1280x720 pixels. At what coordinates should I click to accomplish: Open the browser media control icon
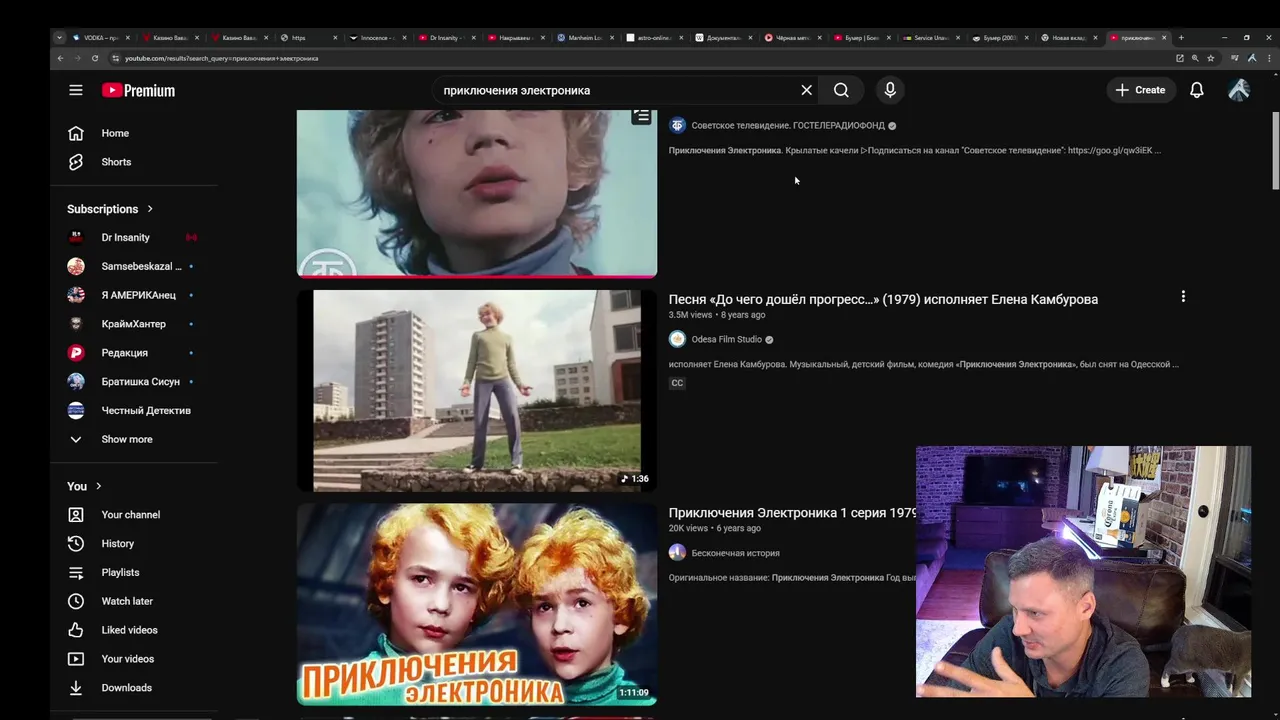tap(1235, 58)
